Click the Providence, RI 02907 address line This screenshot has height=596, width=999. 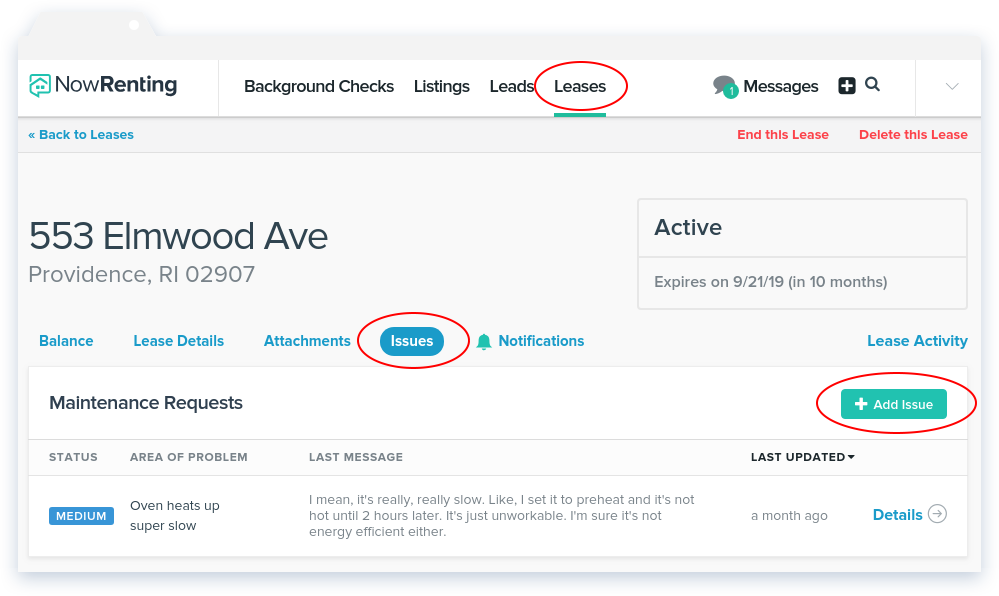141,275
